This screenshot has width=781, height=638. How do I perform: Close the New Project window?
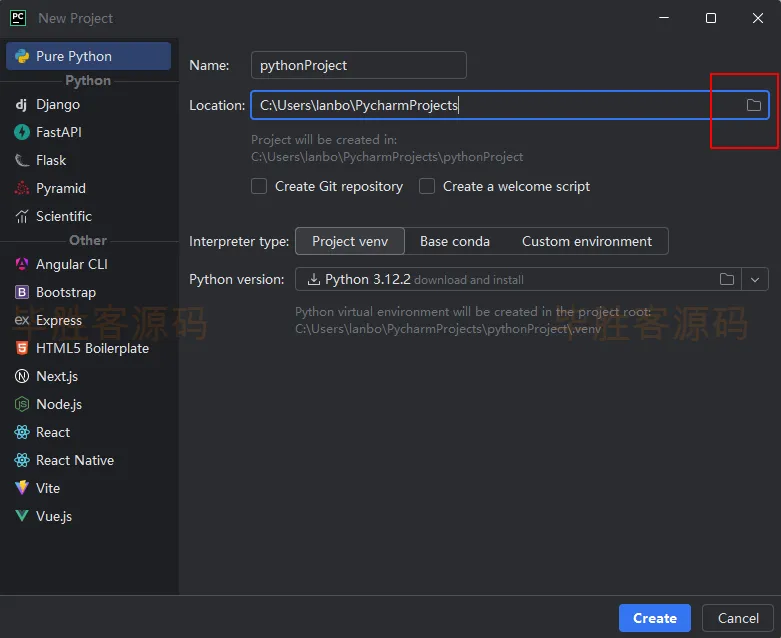(758, 18)
